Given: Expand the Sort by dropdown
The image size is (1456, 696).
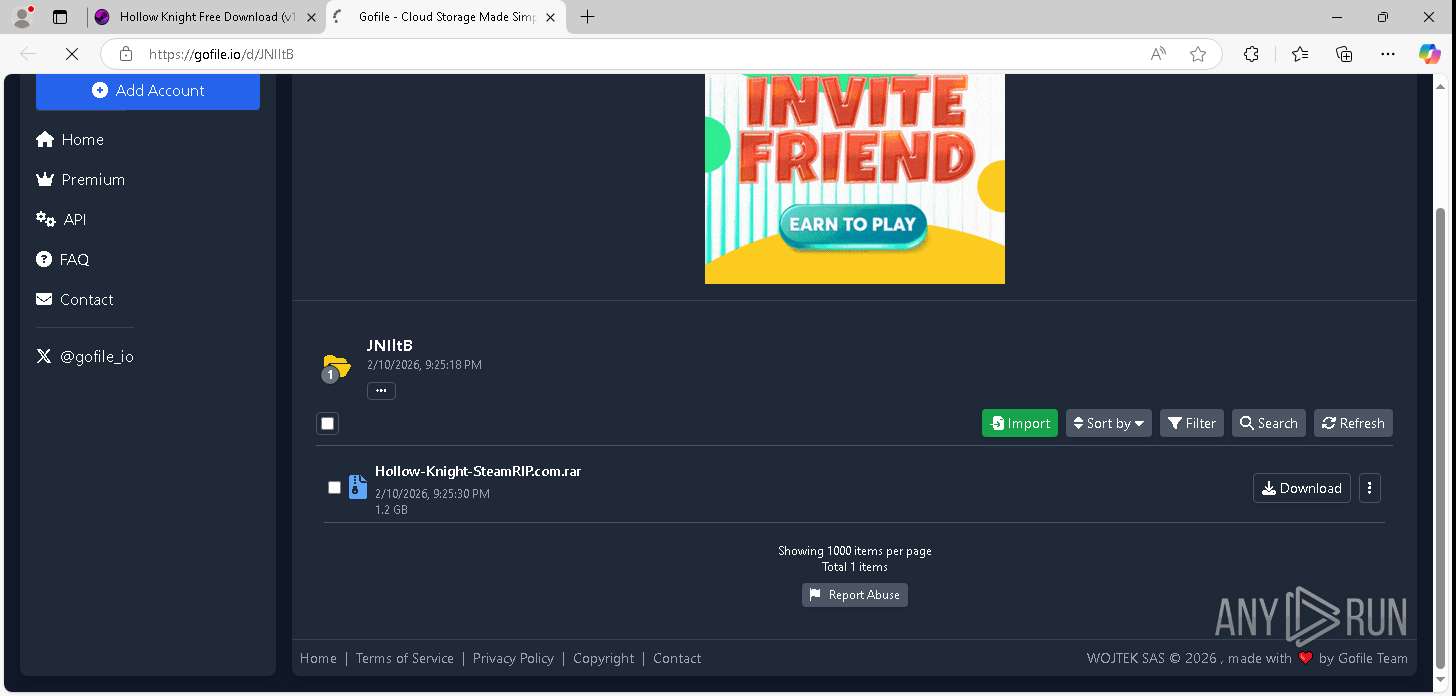Looking at the screenshot, I should point(1109,423).
